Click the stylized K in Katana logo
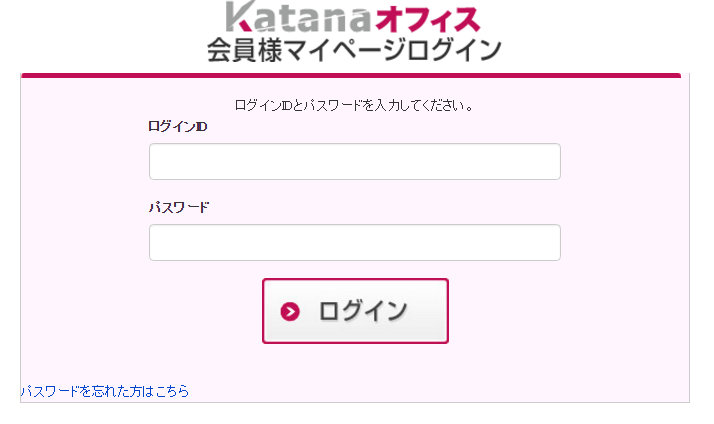714x424 pixels. click(241, 16)
